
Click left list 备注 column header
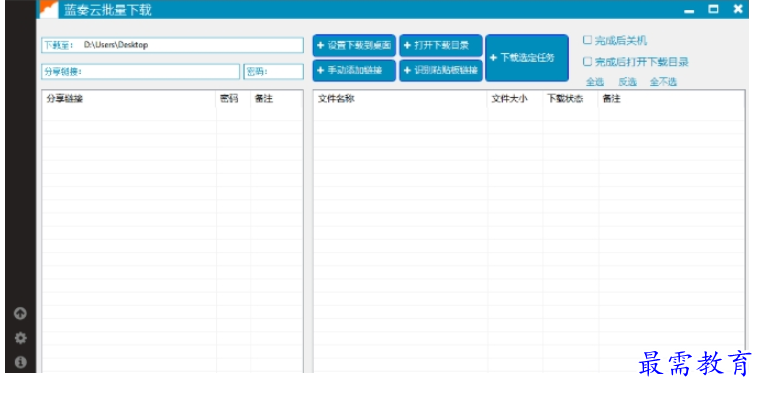click(276, 99)
